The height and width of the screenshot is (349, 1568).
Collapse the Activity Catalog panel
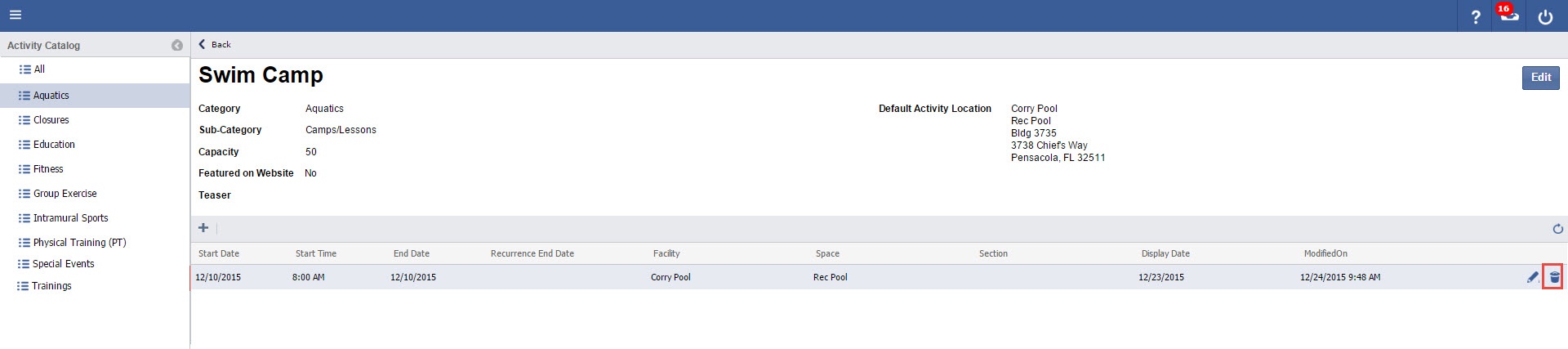[177, 46]
